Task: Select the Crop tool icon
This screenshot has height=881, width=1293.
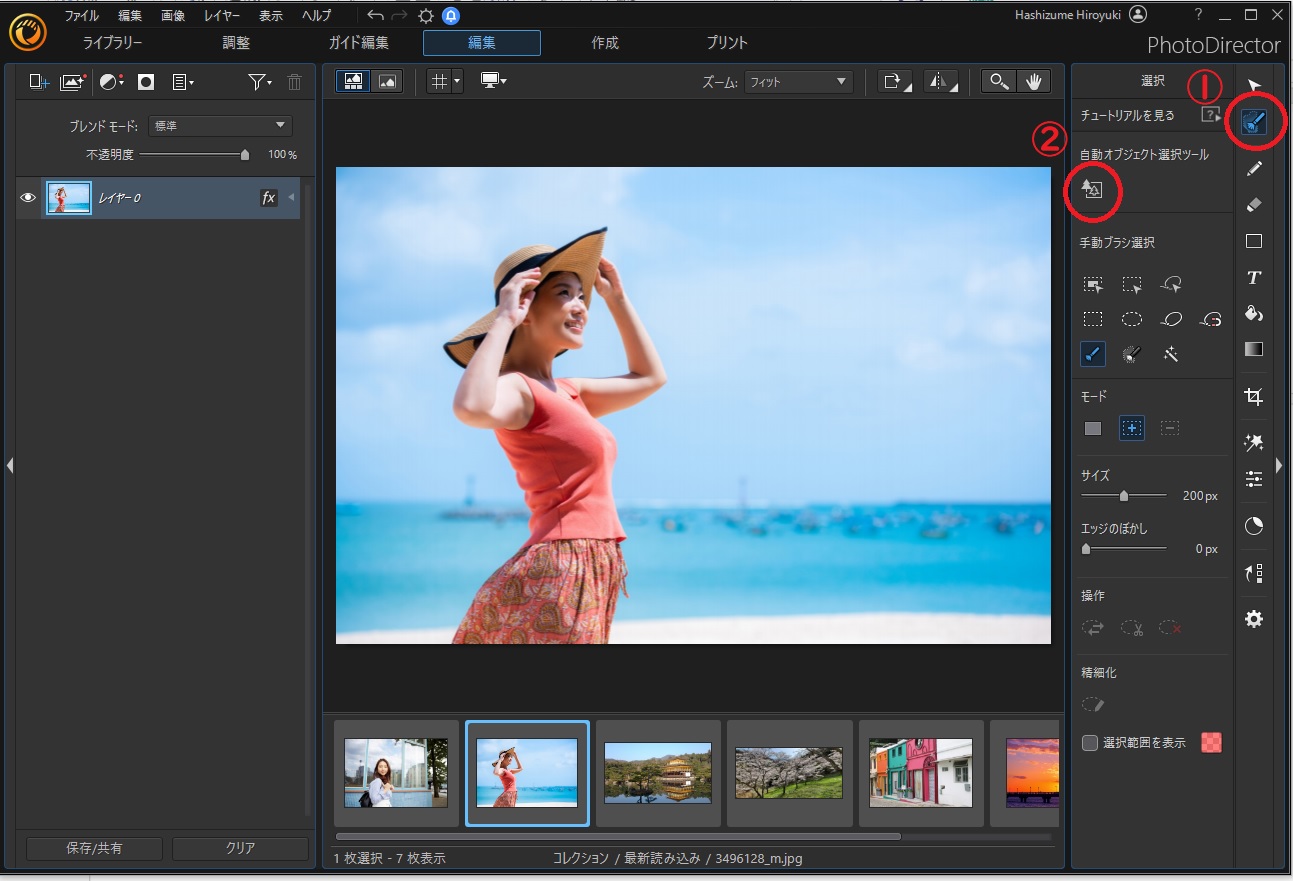Action: (1253, 397)
